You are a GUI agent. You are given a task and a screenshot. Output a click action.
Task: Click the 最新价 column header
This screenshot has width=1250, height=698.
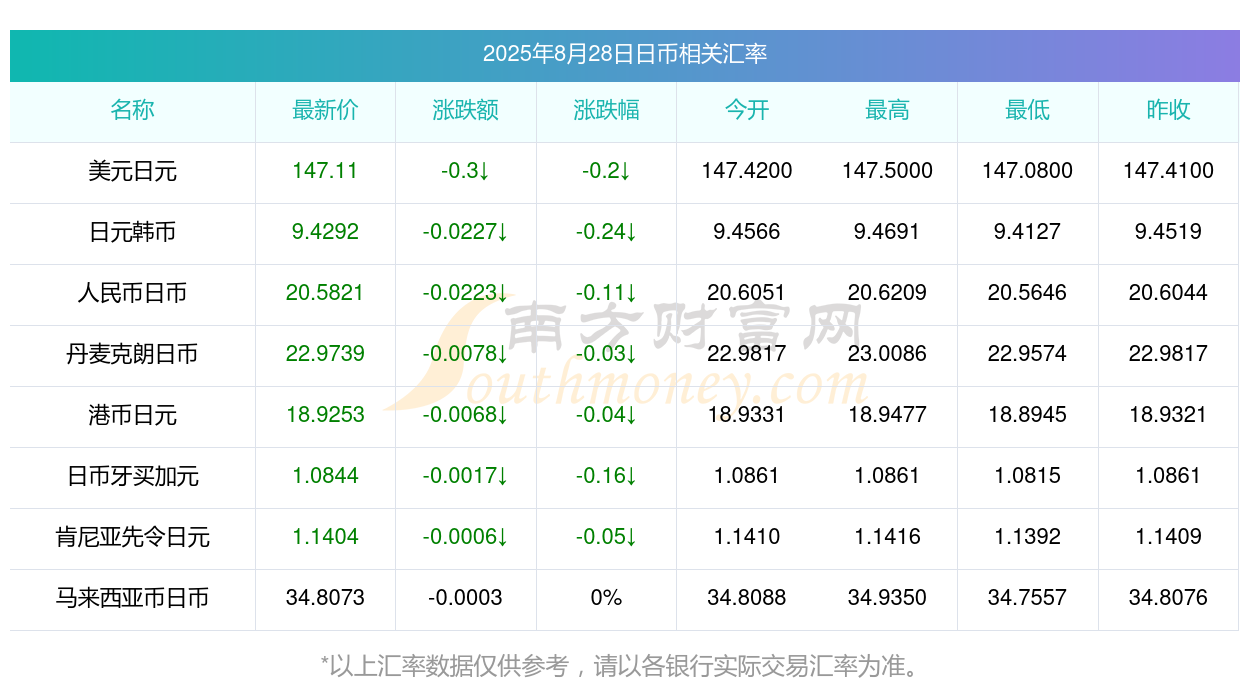click(x=325, y=110)
